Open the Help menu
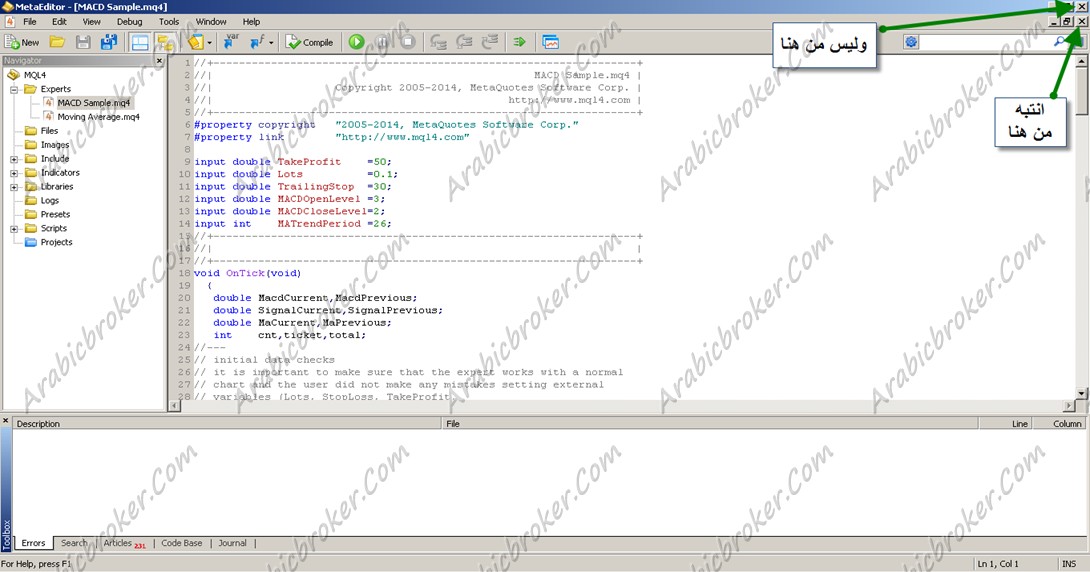The height and width of the screenshot is (572, 1090). [x=251, y=22]
